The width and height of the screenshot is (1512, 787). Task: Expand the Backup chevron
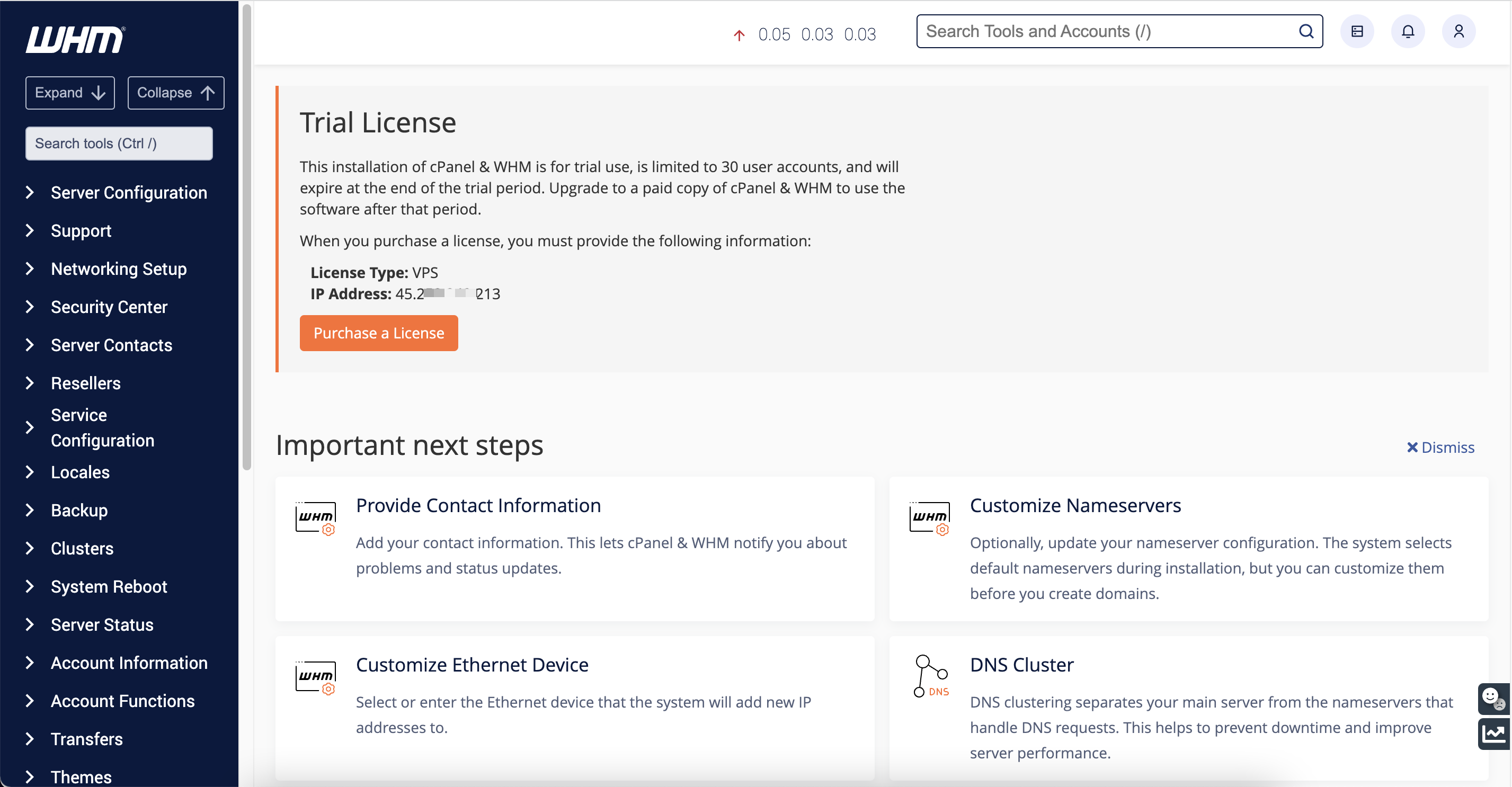click(x=29, y=511)
